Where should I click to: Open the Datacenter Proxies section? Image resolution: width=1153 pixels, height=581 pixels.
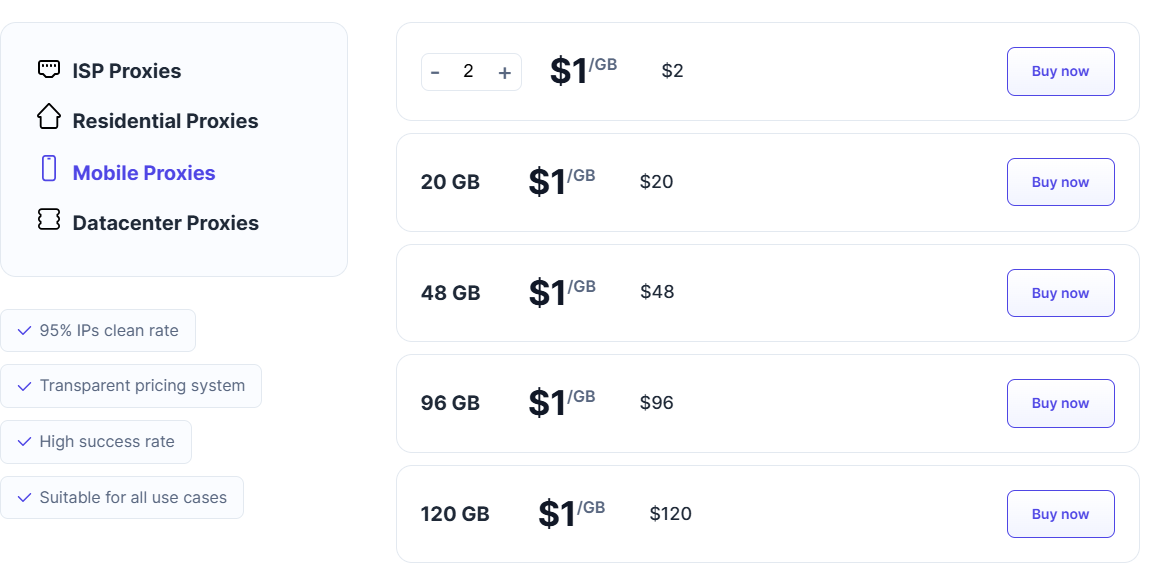click(x=165, y=222)
